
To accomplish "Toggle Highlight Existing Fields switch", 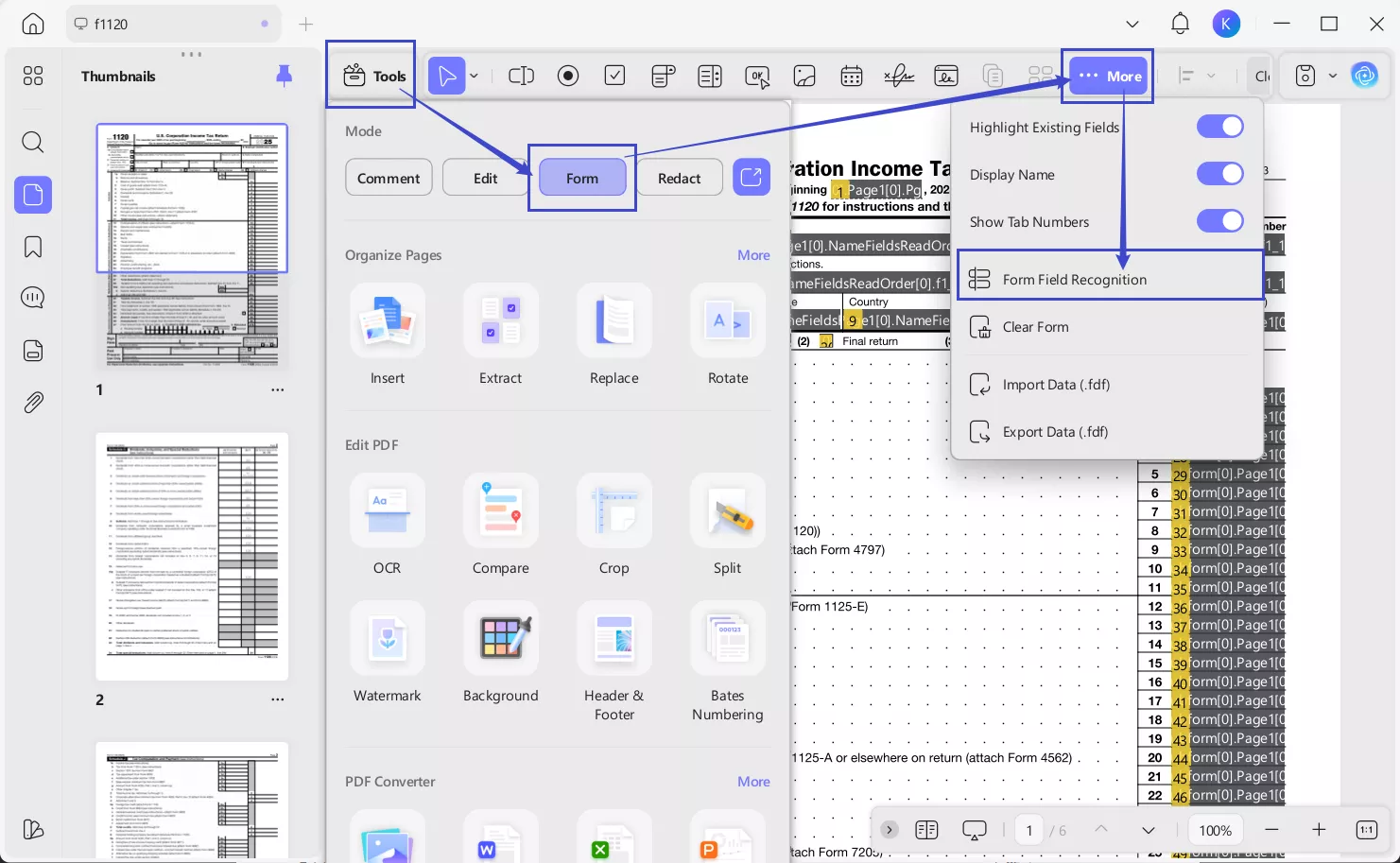I will (x=1219, y=127).
